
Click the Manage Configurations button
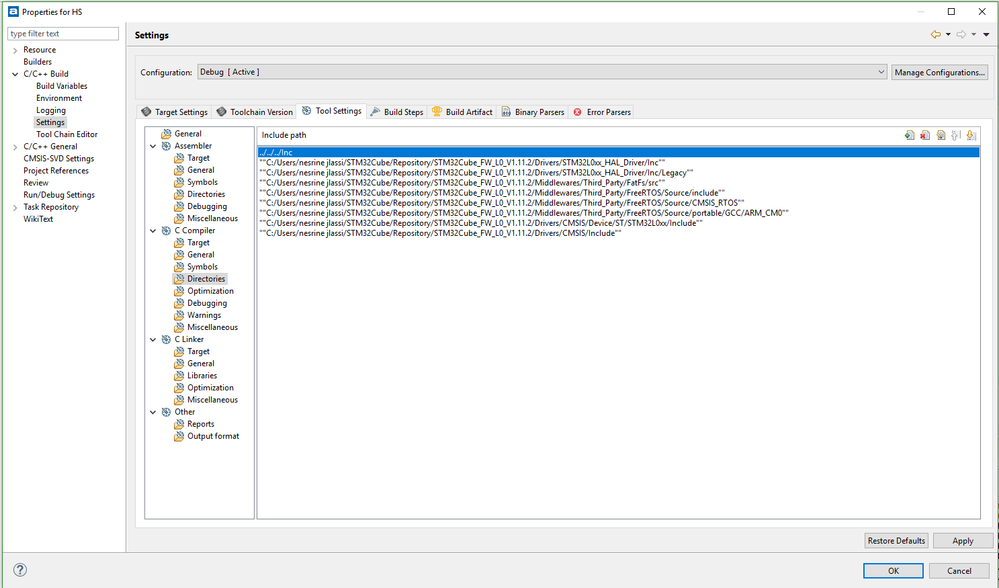(940, 72)
